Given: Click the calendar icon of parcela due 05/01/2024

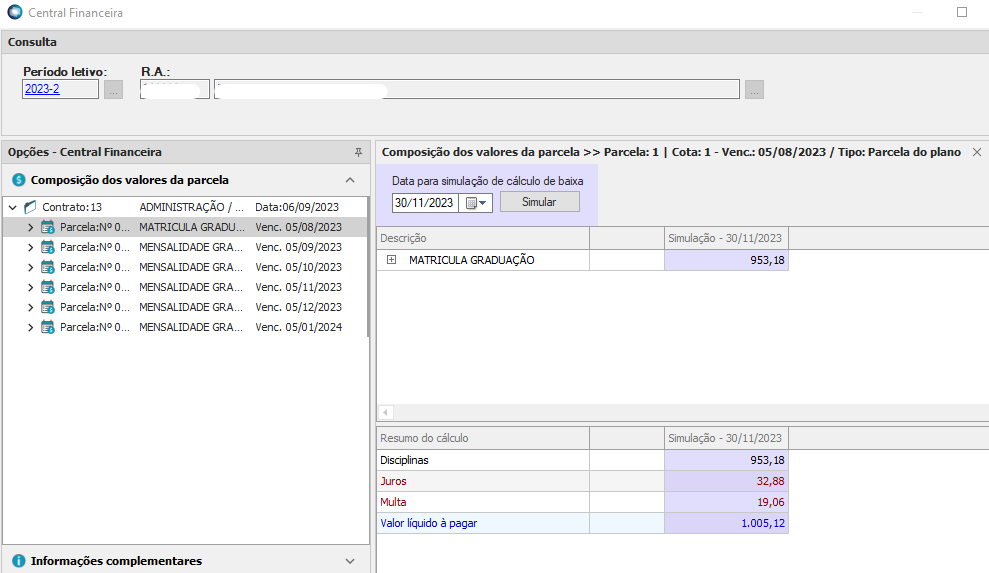Looking at the screenshot, I should 47,327.
